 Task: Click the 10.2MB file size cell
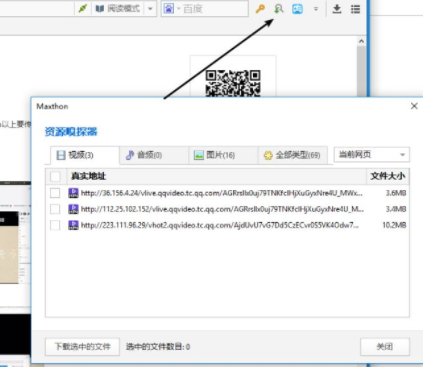[x=394, y=225]
